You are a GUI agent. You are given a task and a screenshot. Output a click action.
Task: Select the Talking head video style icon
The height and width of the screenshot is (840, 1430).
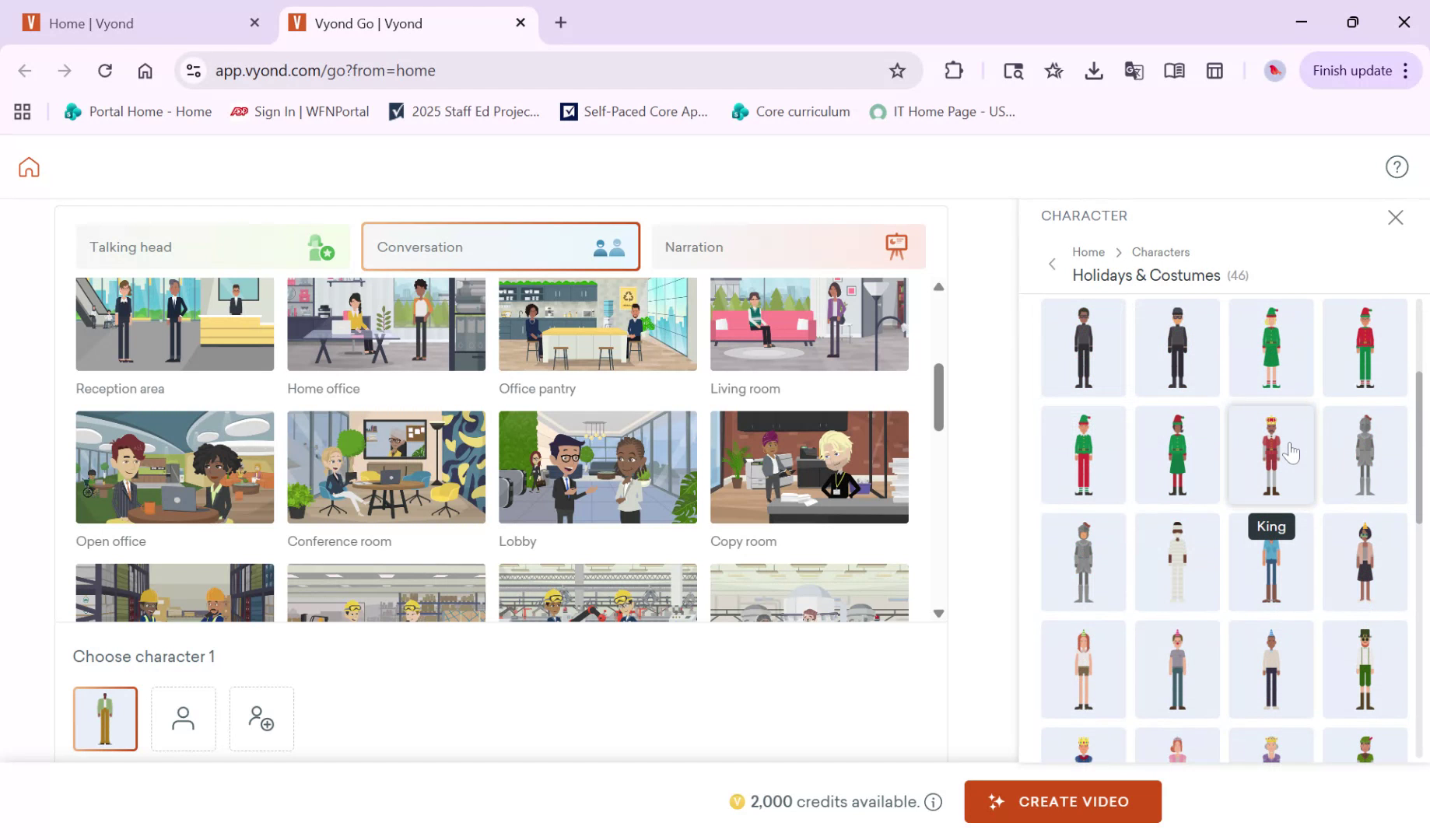point(320,247)
